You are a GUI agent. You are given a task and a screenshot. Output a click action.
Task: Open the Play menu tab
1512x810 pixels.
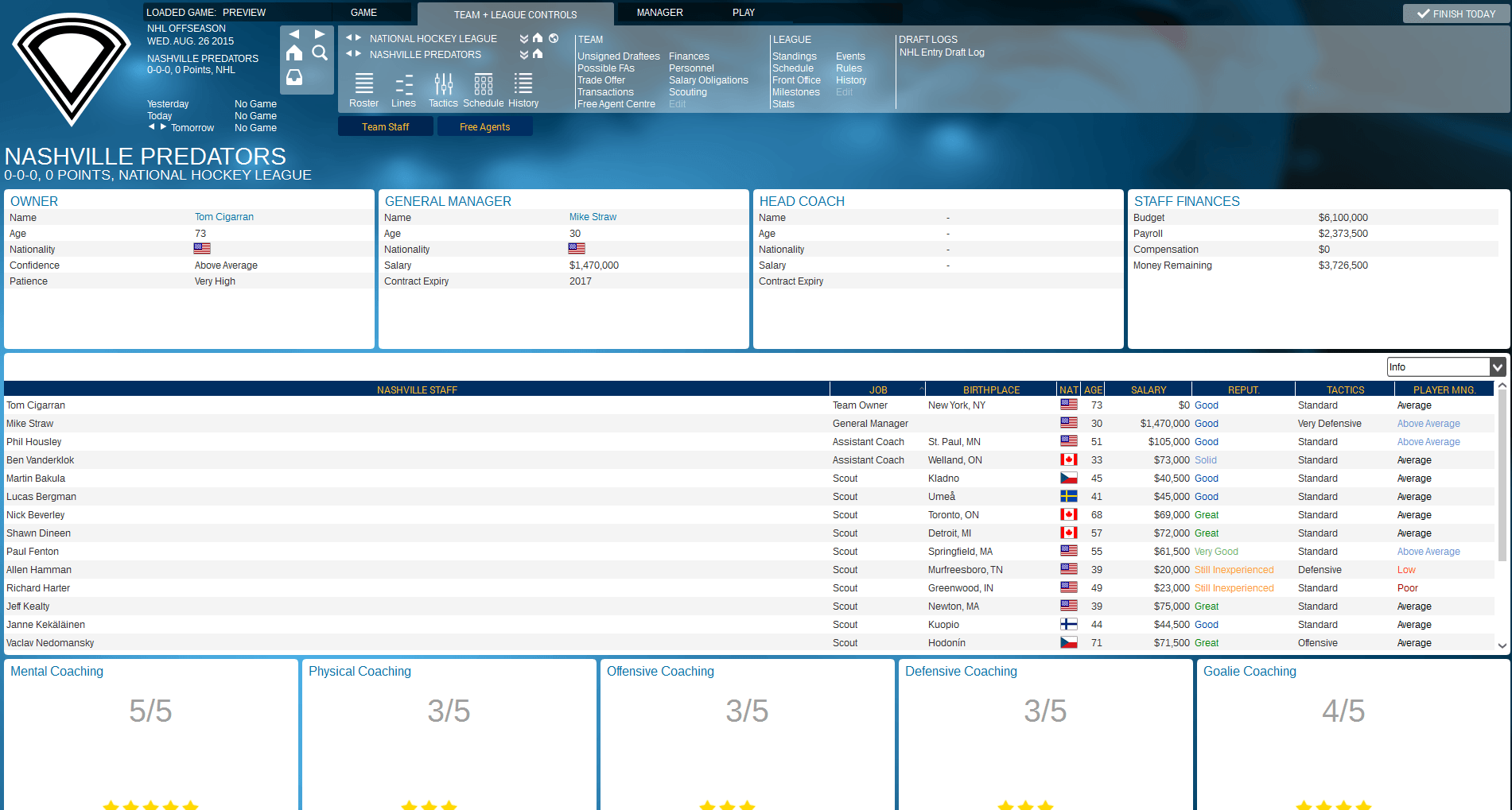[x=744, y=13]
